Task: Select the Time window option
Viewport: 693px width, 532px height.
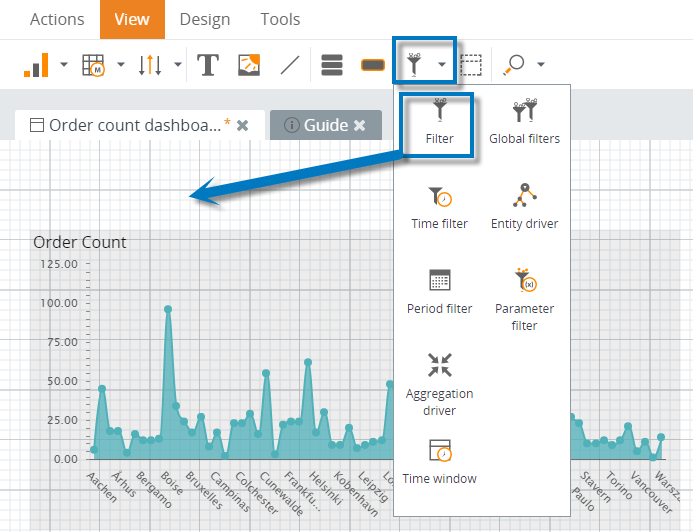Action: click(439, 462)
